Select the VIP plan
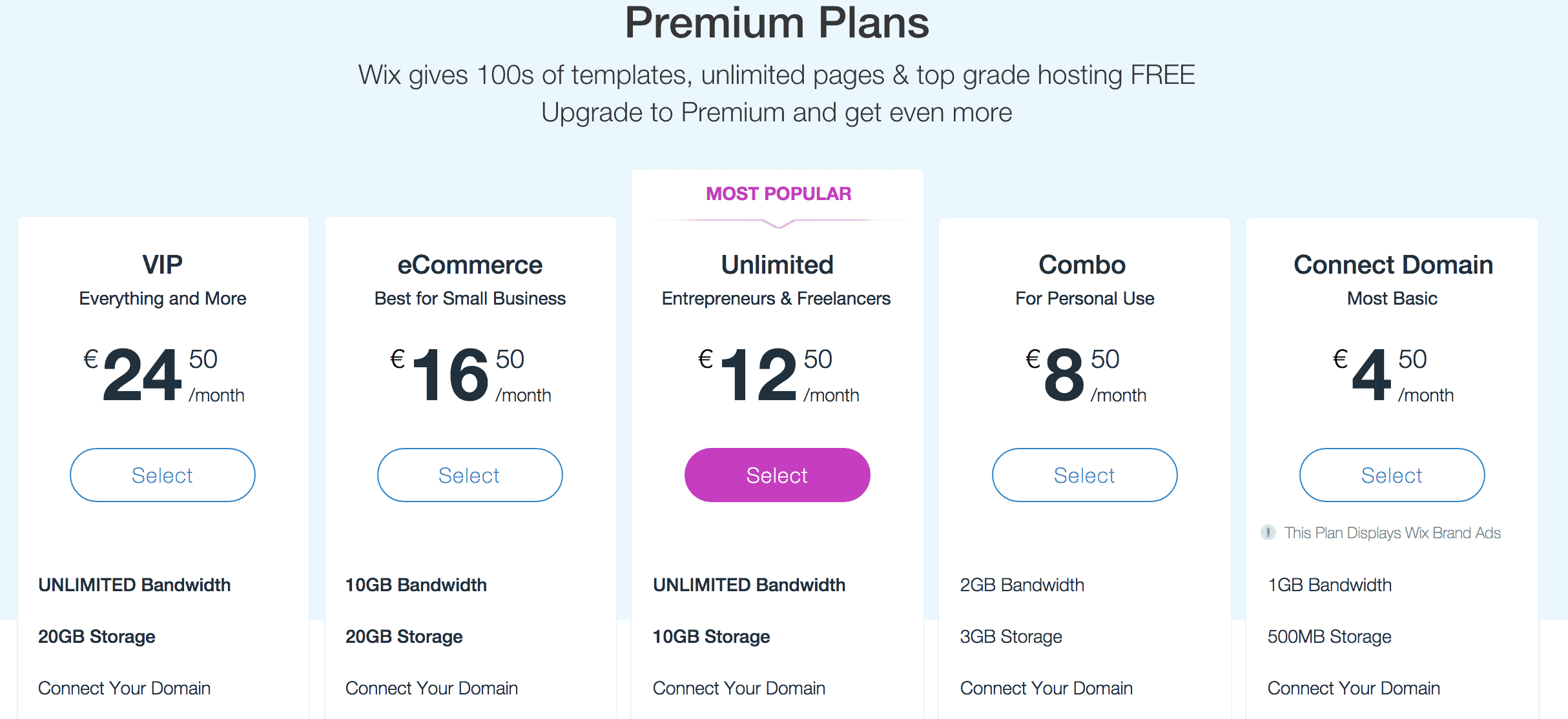The height and width of the screenshot is (719, 1568). [163, 475]
